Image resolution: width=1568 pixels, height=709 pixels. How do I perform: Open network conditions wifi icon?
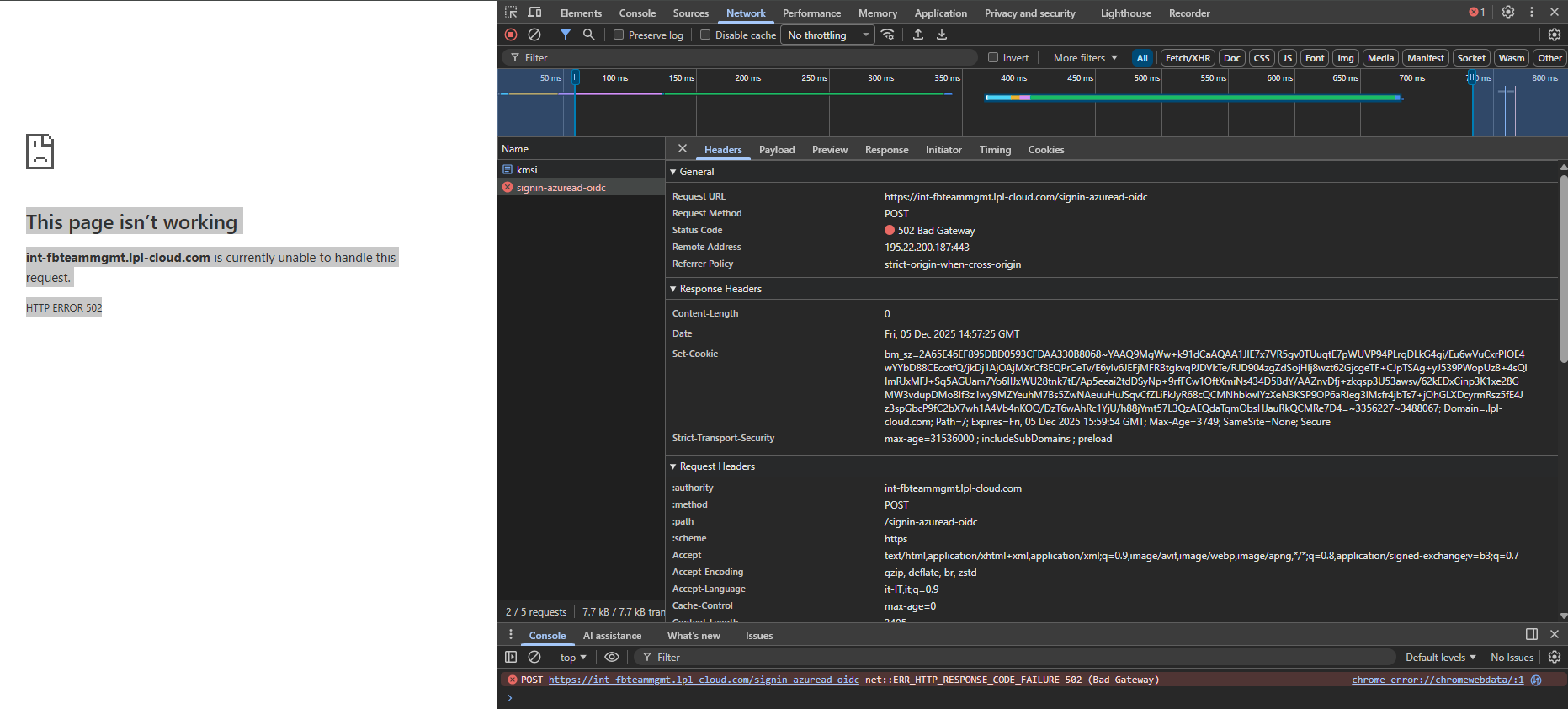888,35
